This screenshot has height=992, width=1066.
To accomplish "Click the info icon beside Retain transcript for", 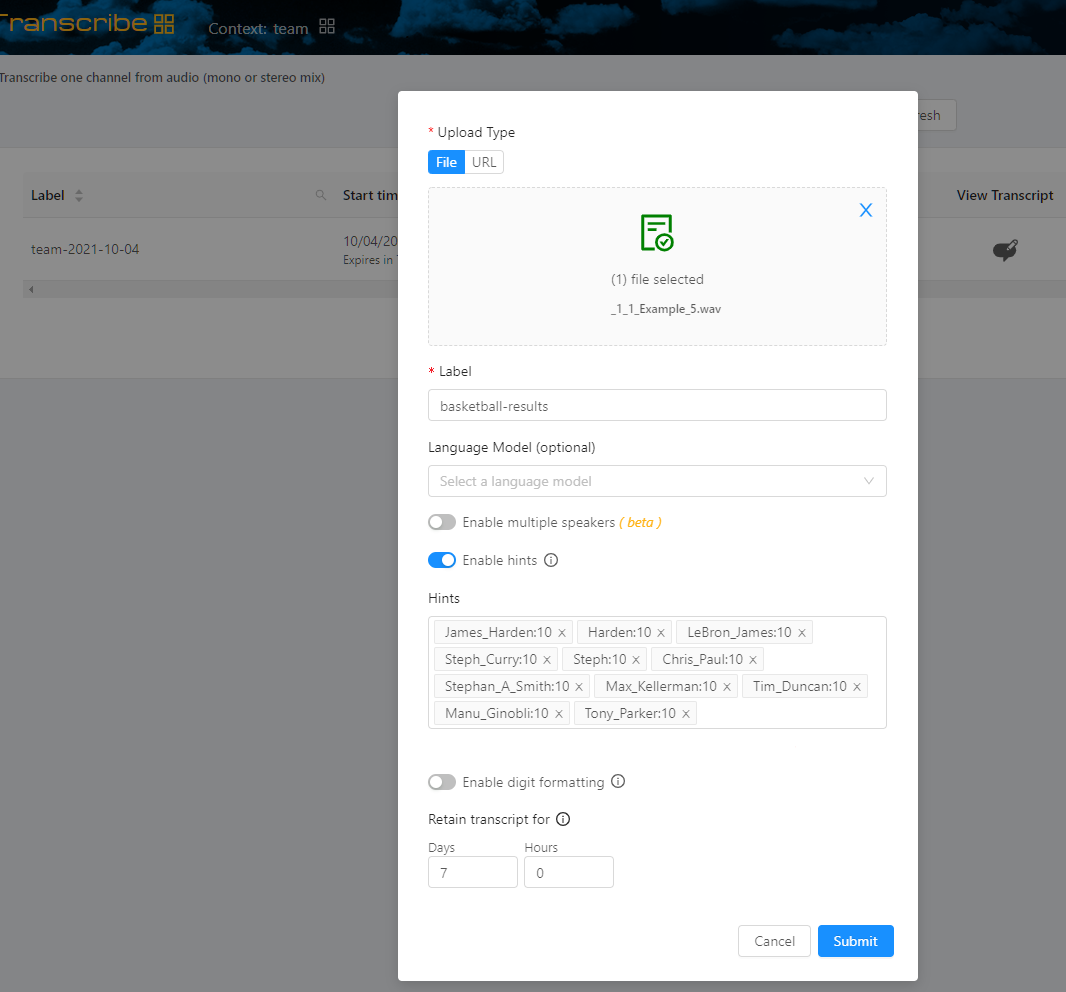I will tap(562, 819).
